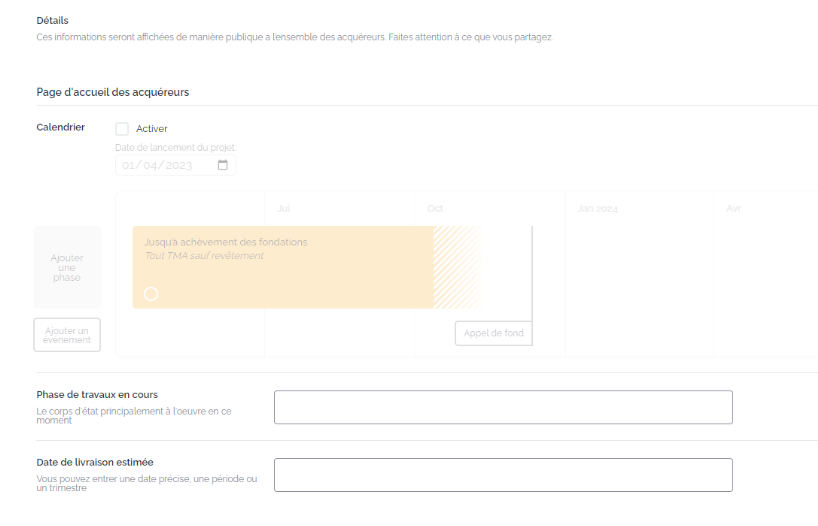The height and width of the screenshot is (526, 818).
Task: Click the Jan 2024 timeline label
Action: 597,209
